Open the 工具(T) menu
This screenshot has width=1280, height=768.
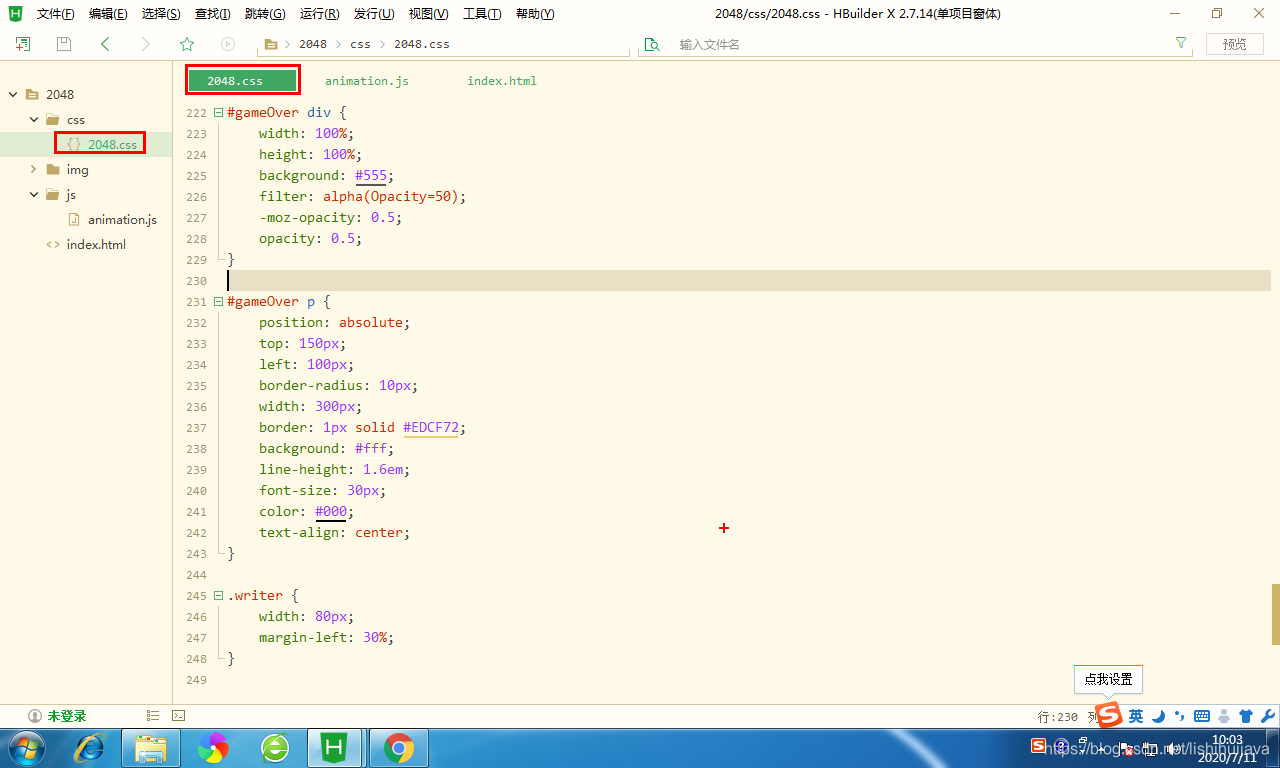[x=482, y=14]
